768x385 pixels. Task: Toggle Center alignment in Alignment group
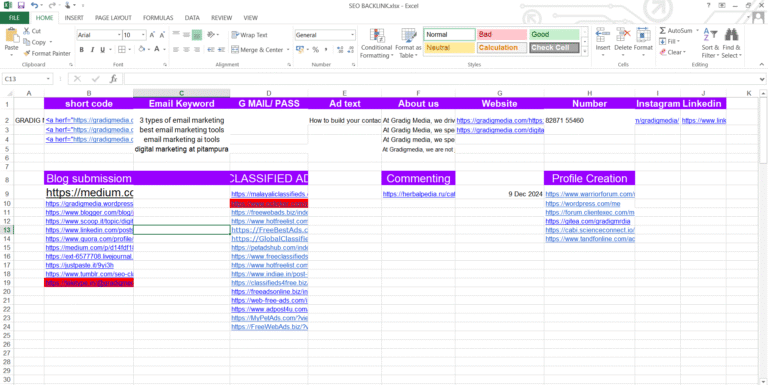186,49
